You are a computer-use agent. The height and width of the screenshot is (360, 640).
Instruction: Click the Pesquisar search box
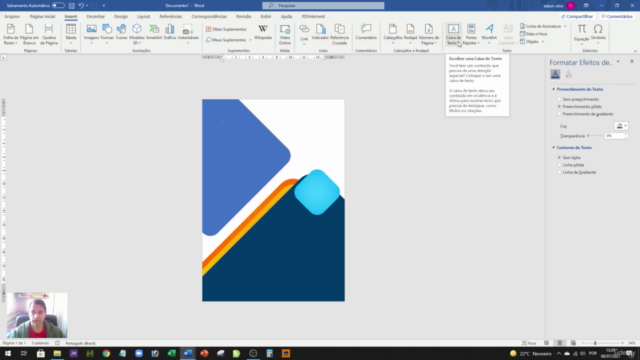tap(323, 6)
